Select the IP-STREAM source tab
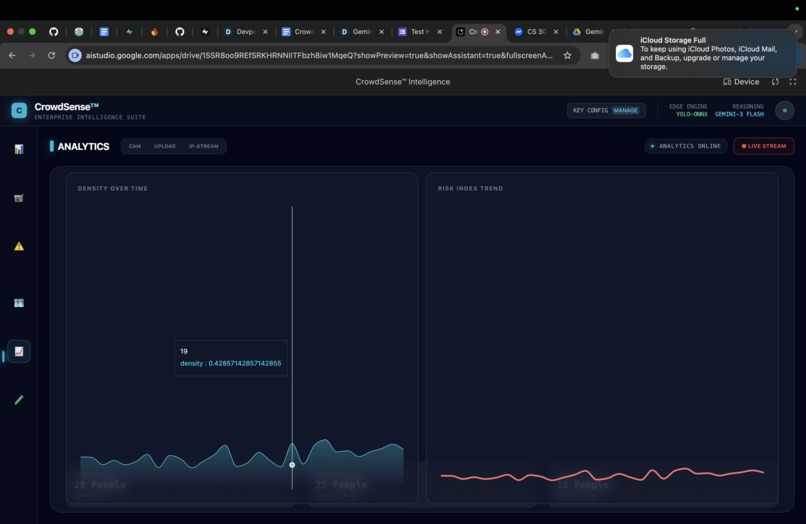Viewport: 806px width, 524px height. point(203,146)
